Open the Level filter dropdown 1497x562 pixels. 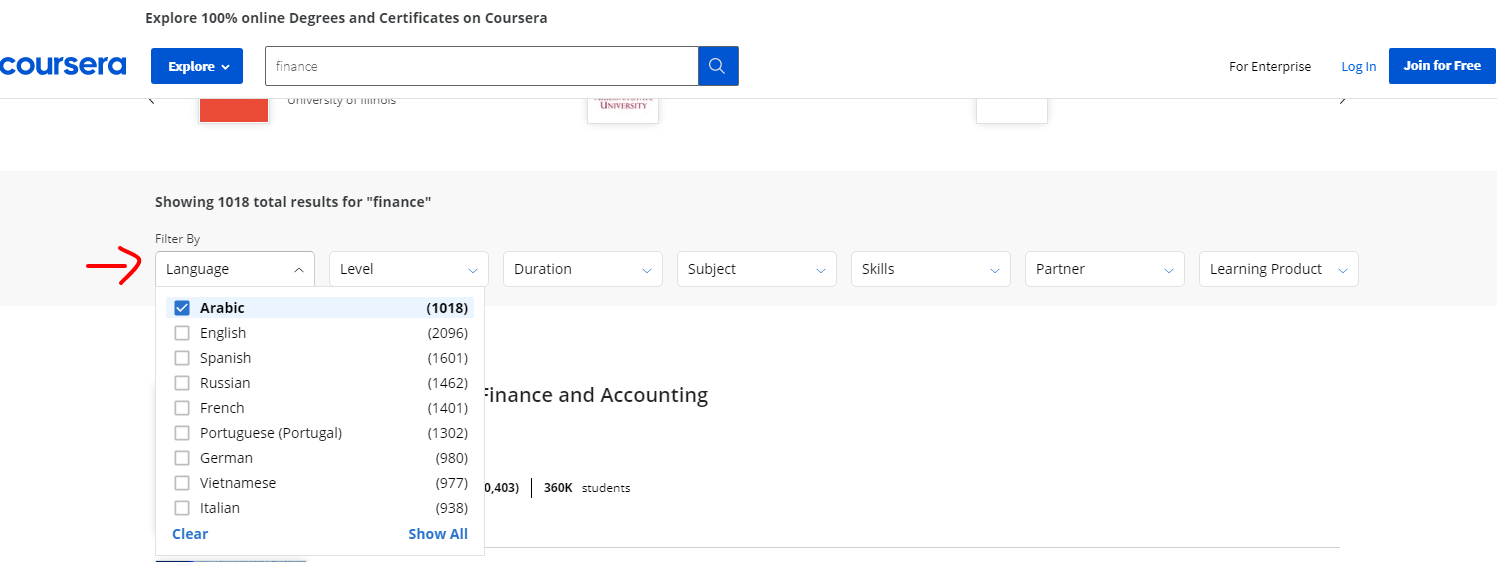(x=409, y=269)
